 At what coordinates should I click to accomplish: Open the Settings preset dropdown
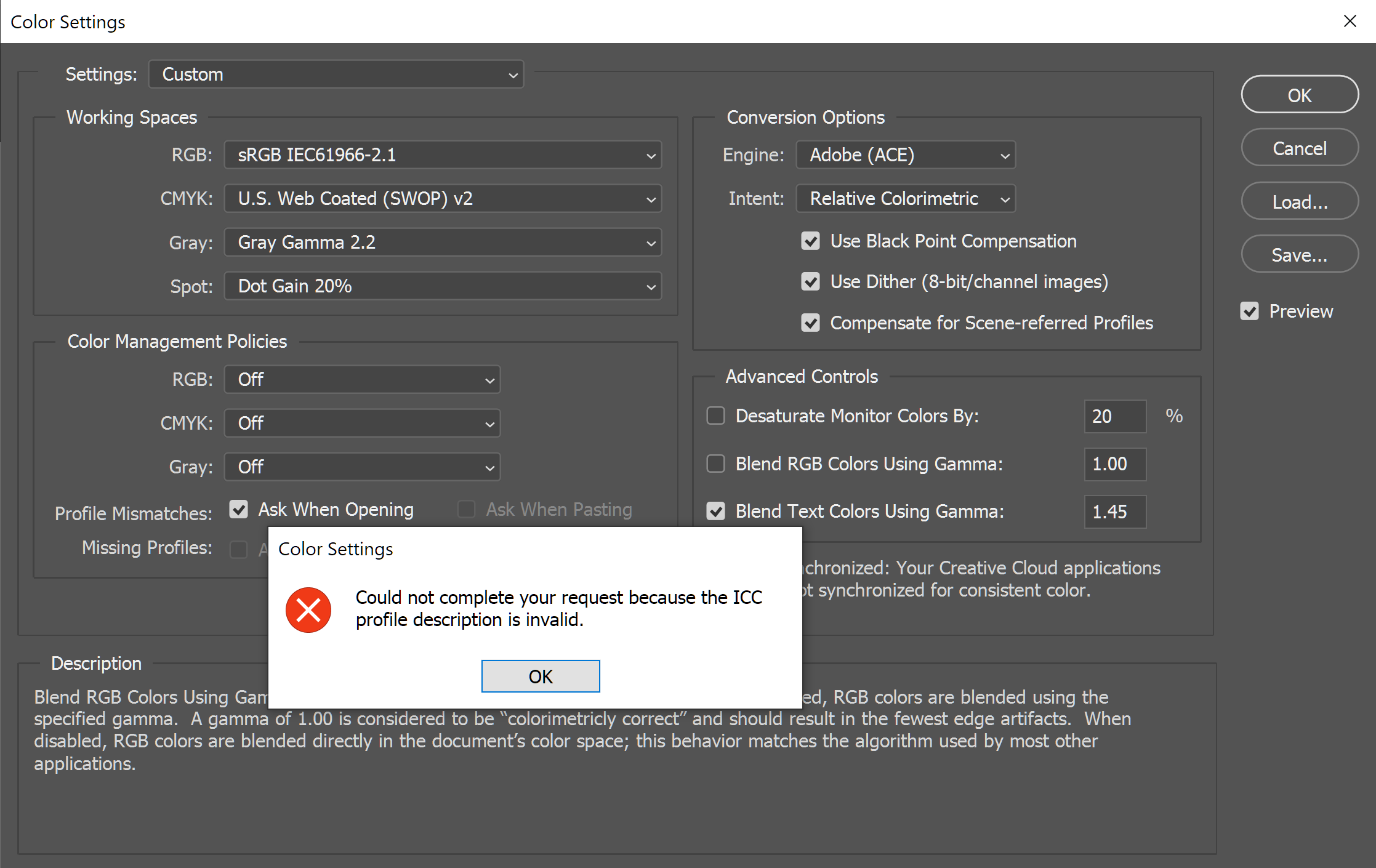[336, 74]
